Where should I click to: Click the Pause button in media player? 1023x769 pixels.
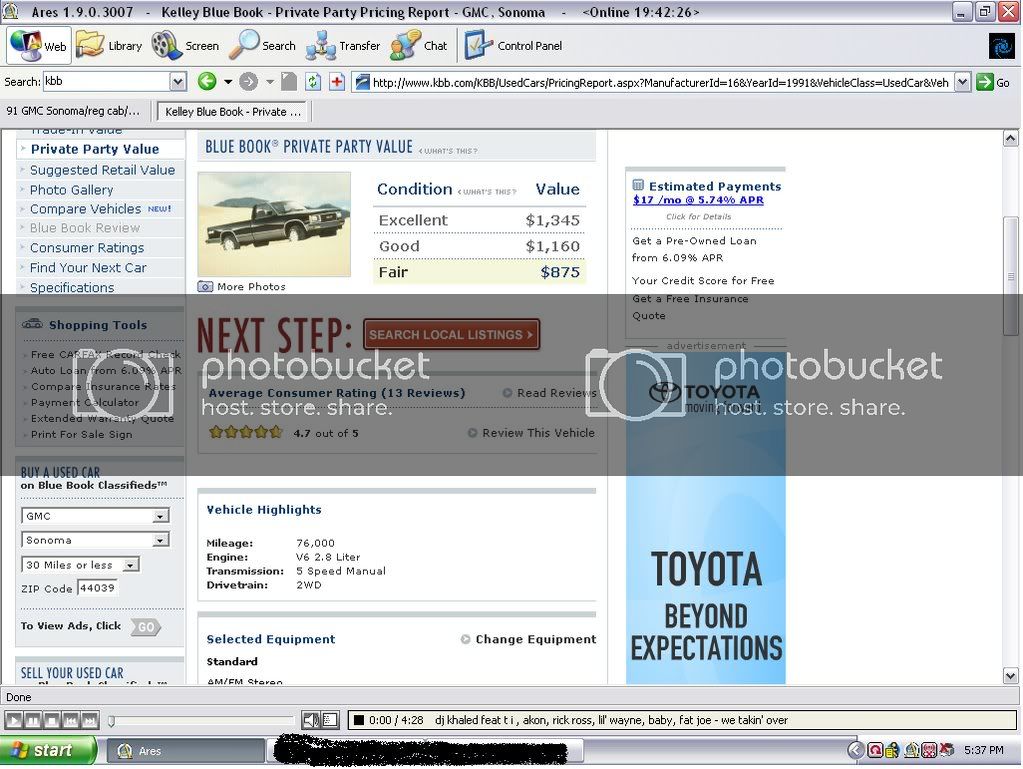[x=32, y=720]
